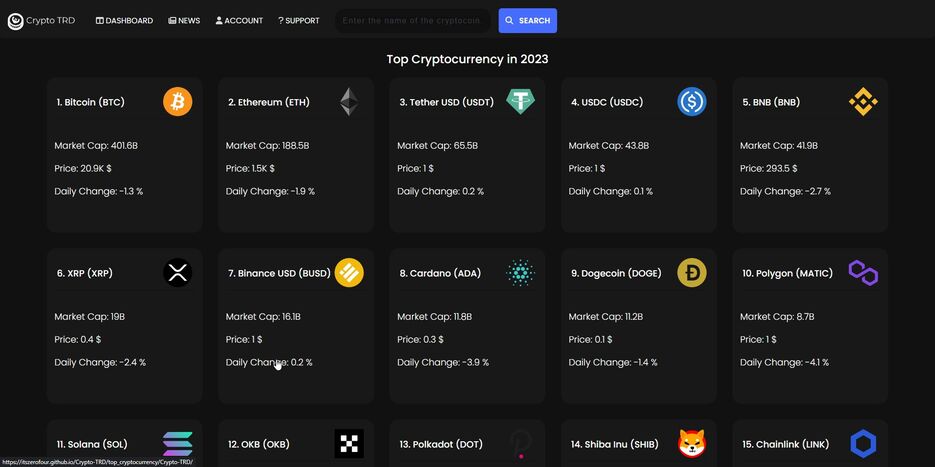Click Bitcoin's 'Market Cap: 401.6B' text

pyautogui.click(x=96, y=146)
